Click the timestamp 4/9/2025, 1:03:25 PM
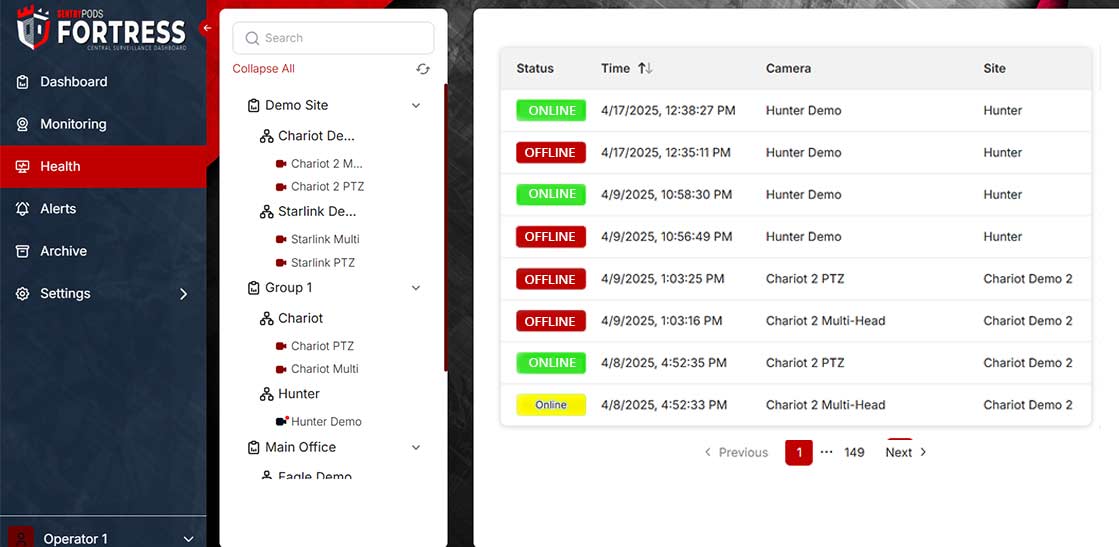The height and width of the screenshot is (547, 1119). tap(662, 279)
